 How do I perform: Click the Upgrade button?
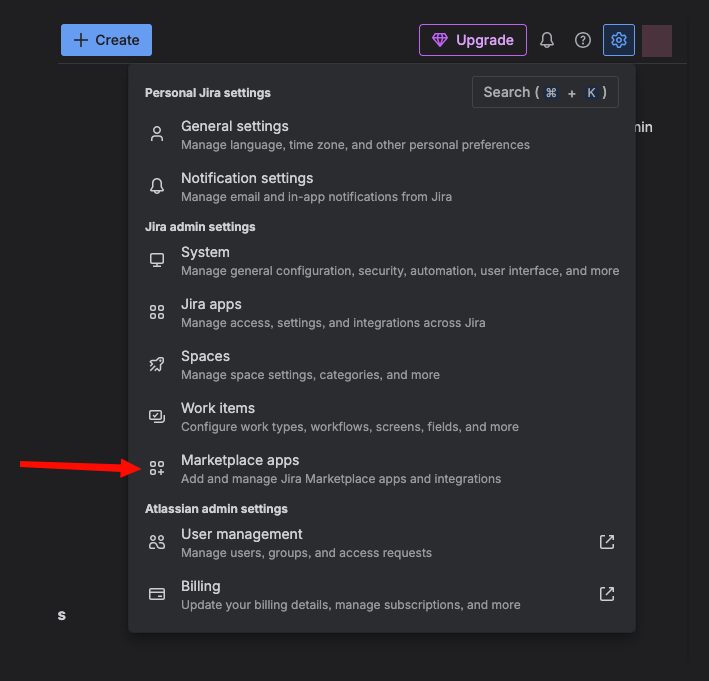(473, 40)
